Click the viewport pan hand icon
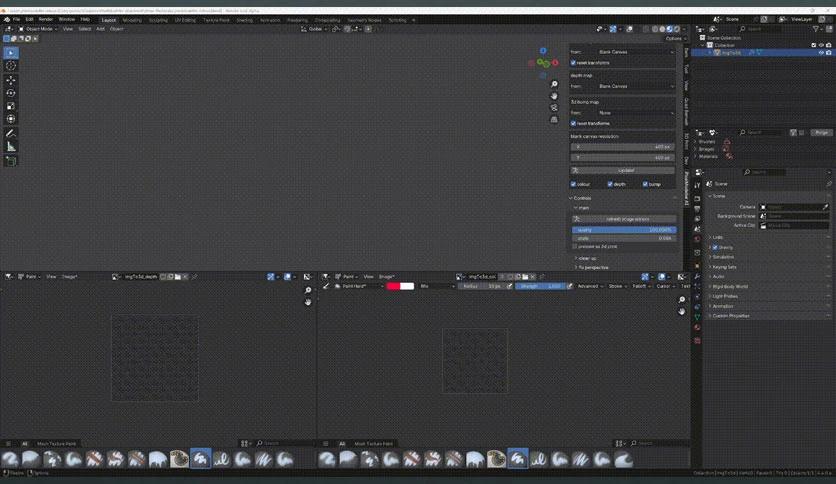 (x=554, y=96)
